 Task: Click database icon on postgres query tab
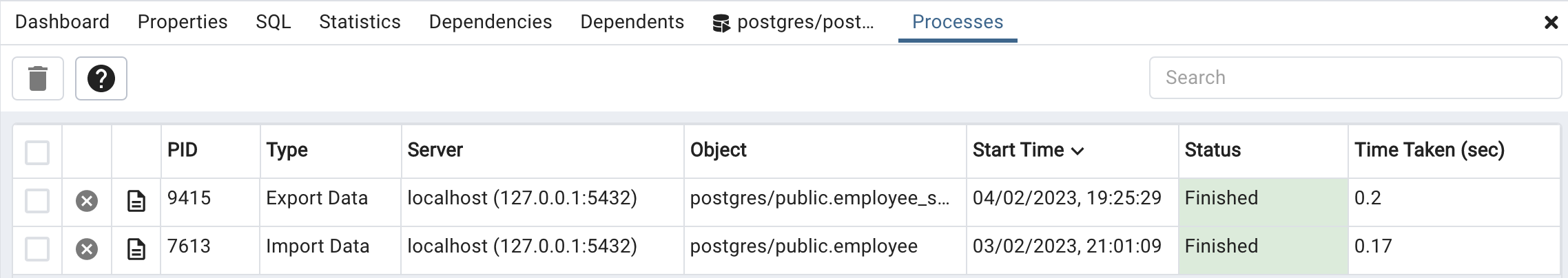[721, 23]
